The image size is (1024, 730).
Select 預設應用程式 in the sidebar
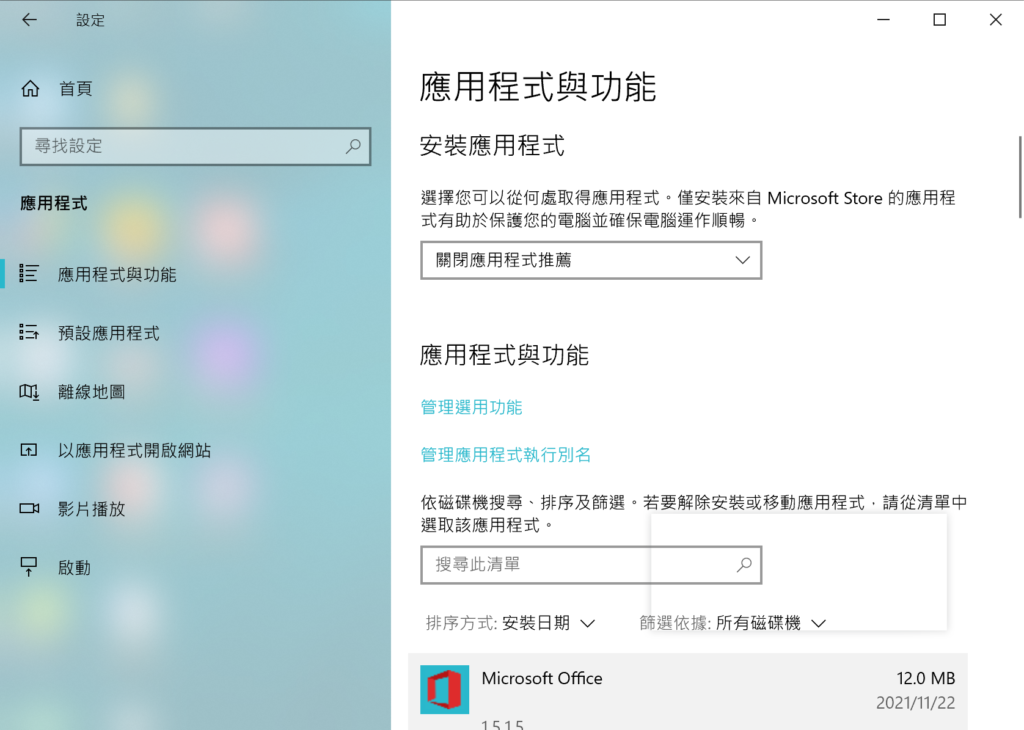108,334
